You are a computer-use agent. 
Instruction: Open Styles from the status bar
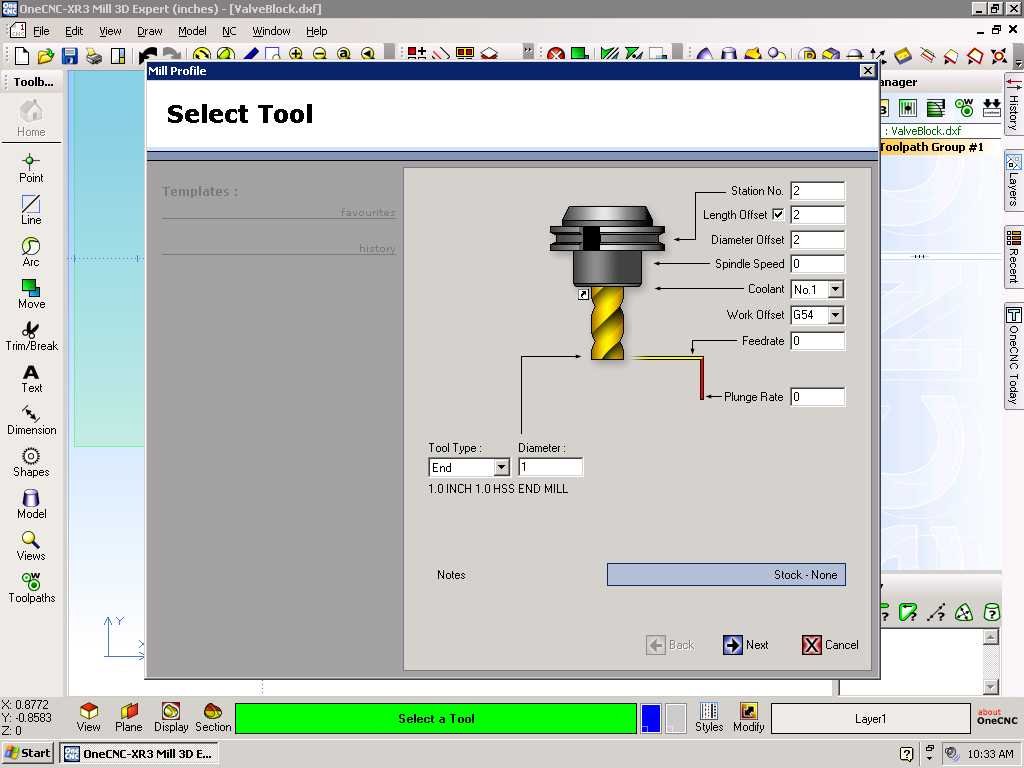coord(709,718)
